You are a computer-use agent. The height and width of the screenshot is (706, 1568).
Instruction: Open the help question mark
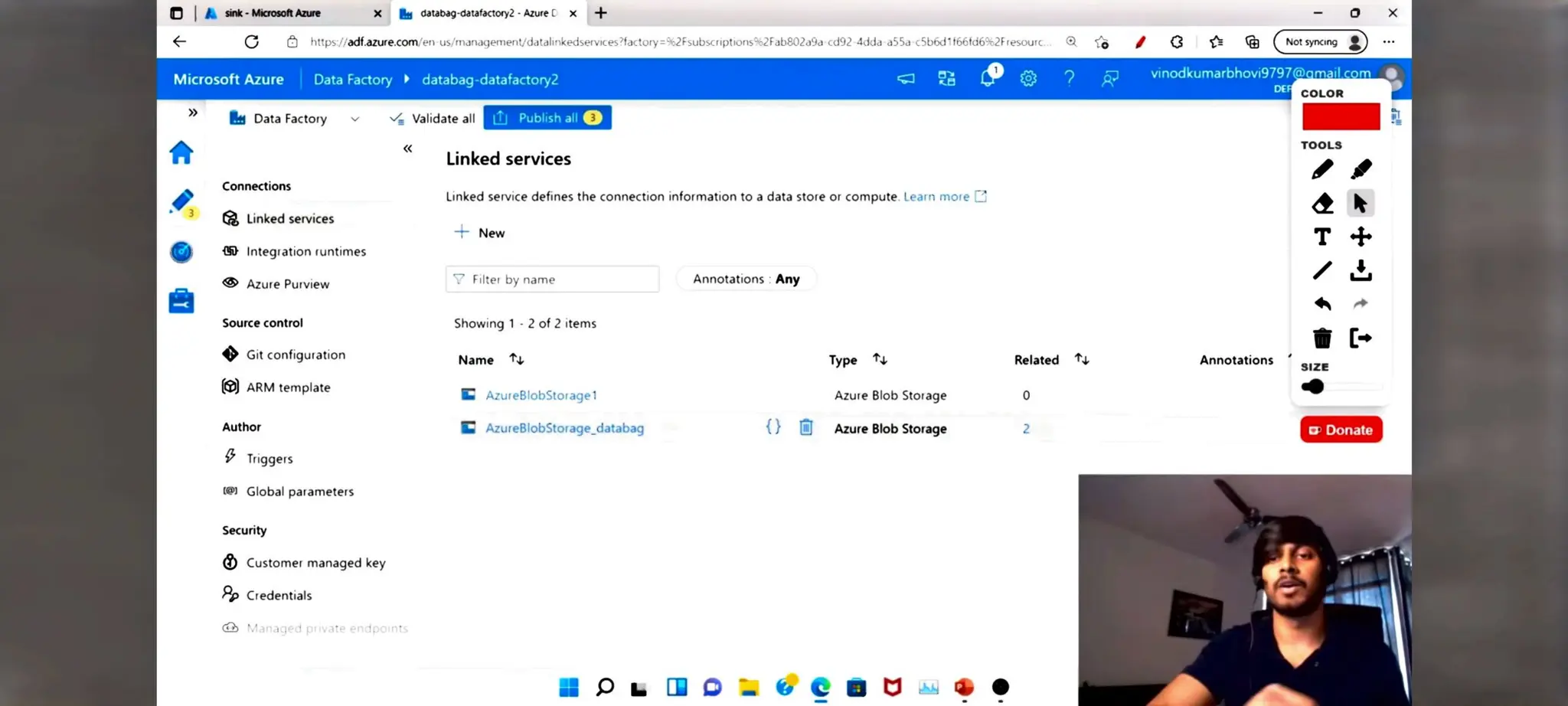coord(1069,78)
